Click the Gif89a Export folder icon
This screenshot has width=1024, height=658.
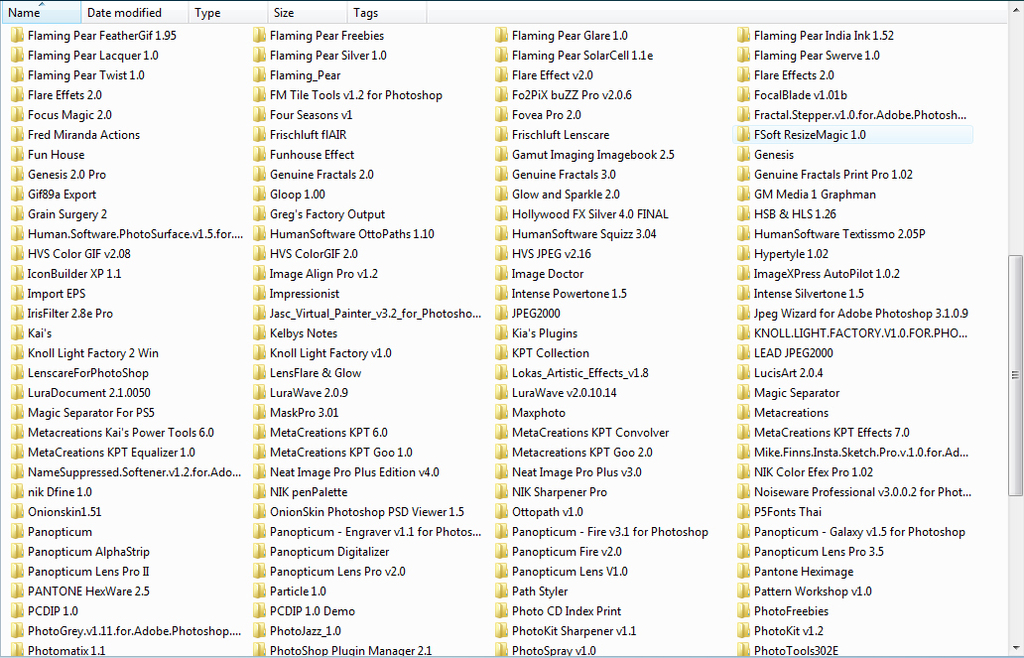18,195
